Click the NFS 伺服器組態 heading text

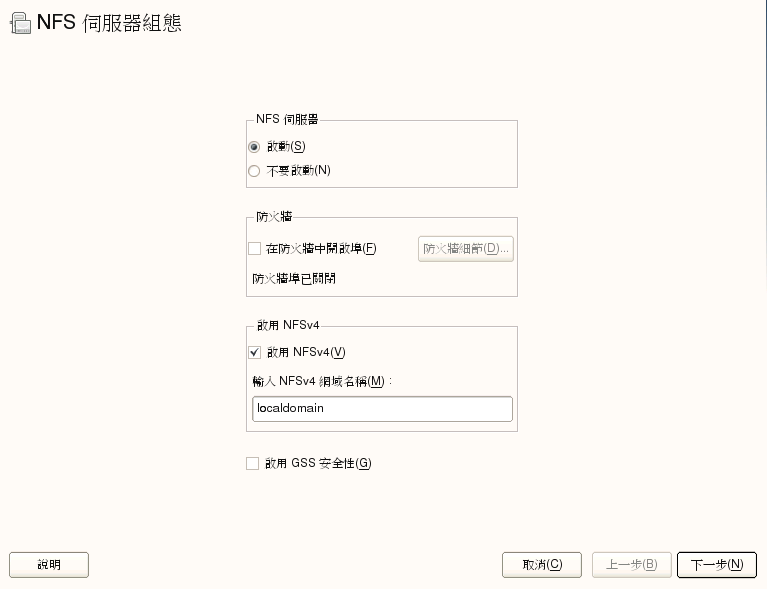[x=109, y=23]
